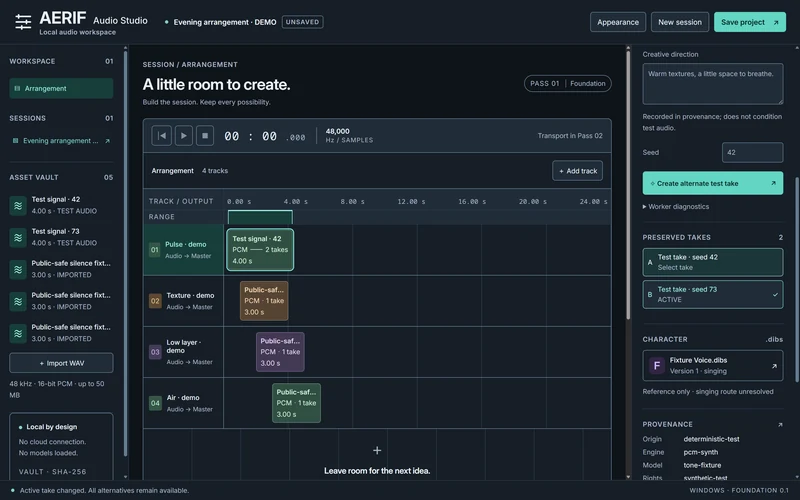This screenshot has width=800, height=500.
Task: Select the purple clip on Low layer · demo track
Action: (x=280, y=352)
